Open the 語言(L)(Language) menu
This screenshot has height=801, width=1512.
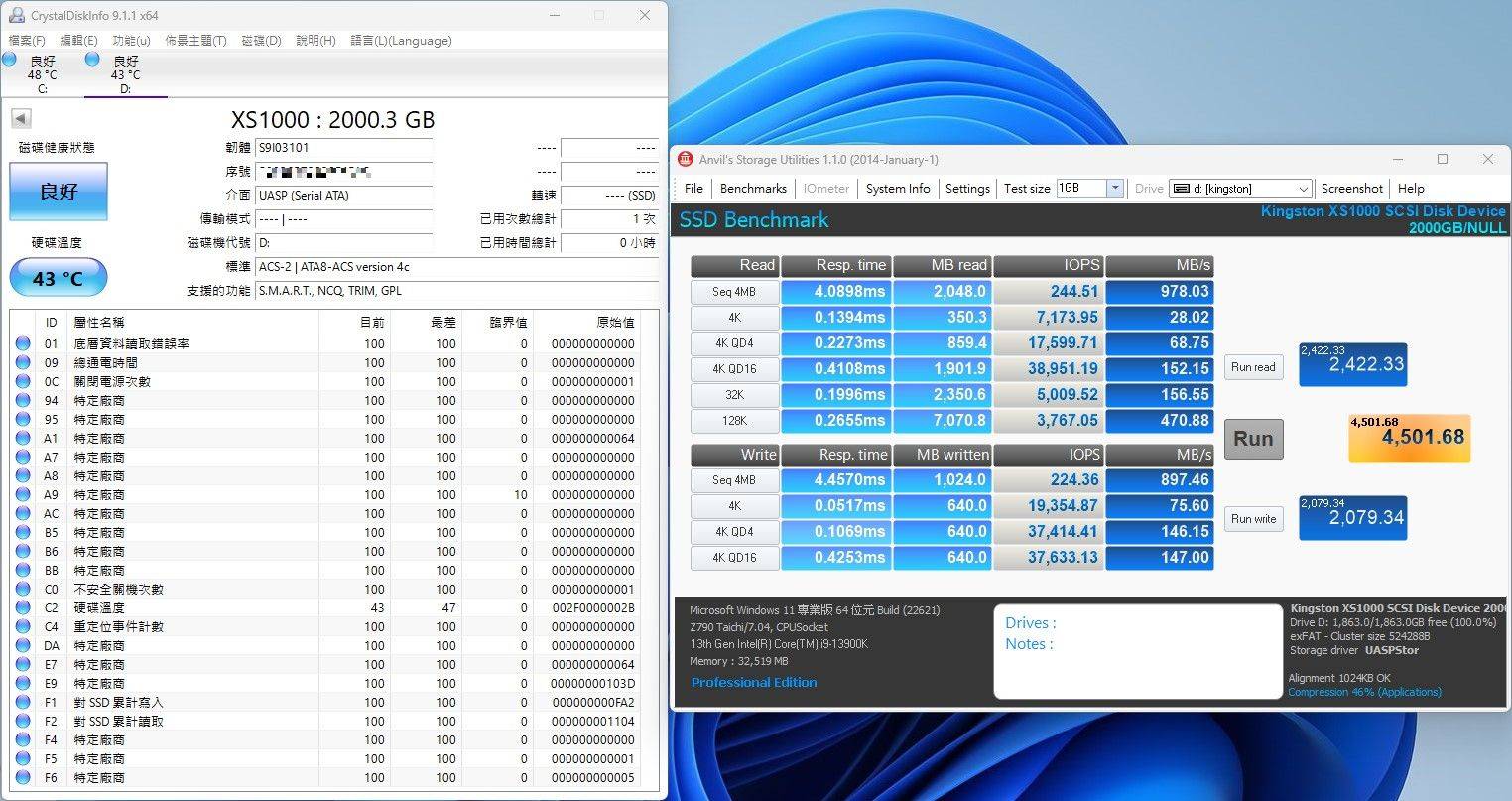click(401, 41)
